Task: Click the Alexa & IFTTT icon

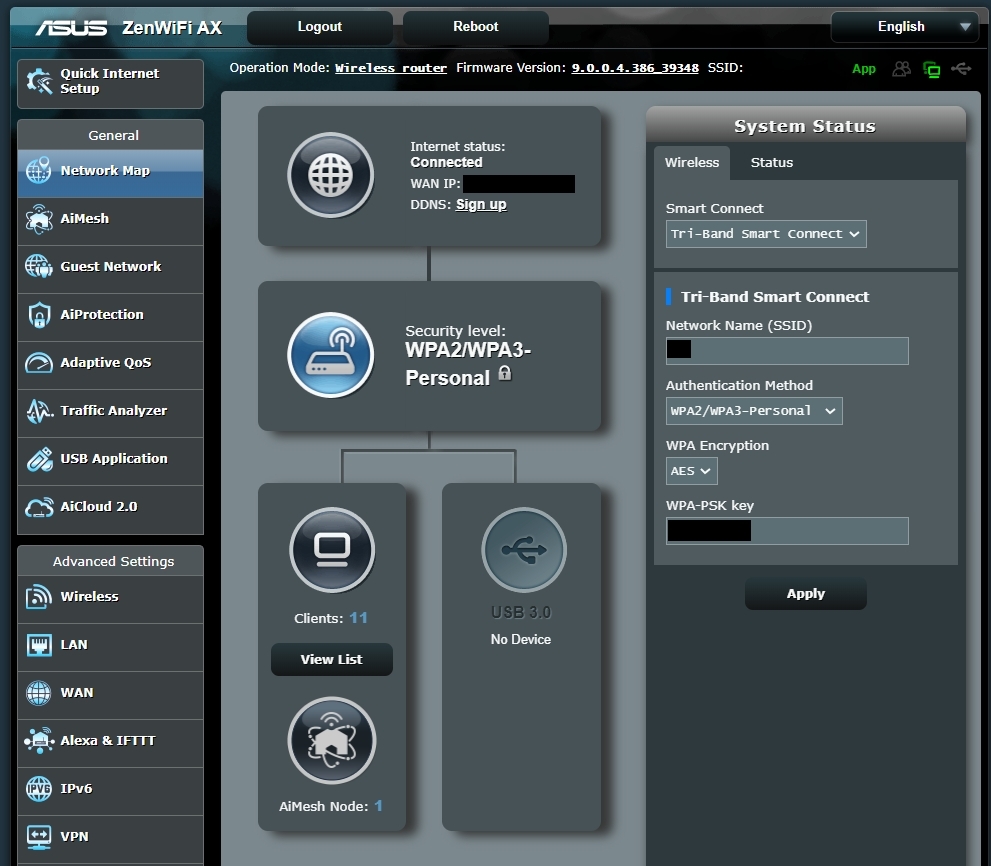Action: 39,741
